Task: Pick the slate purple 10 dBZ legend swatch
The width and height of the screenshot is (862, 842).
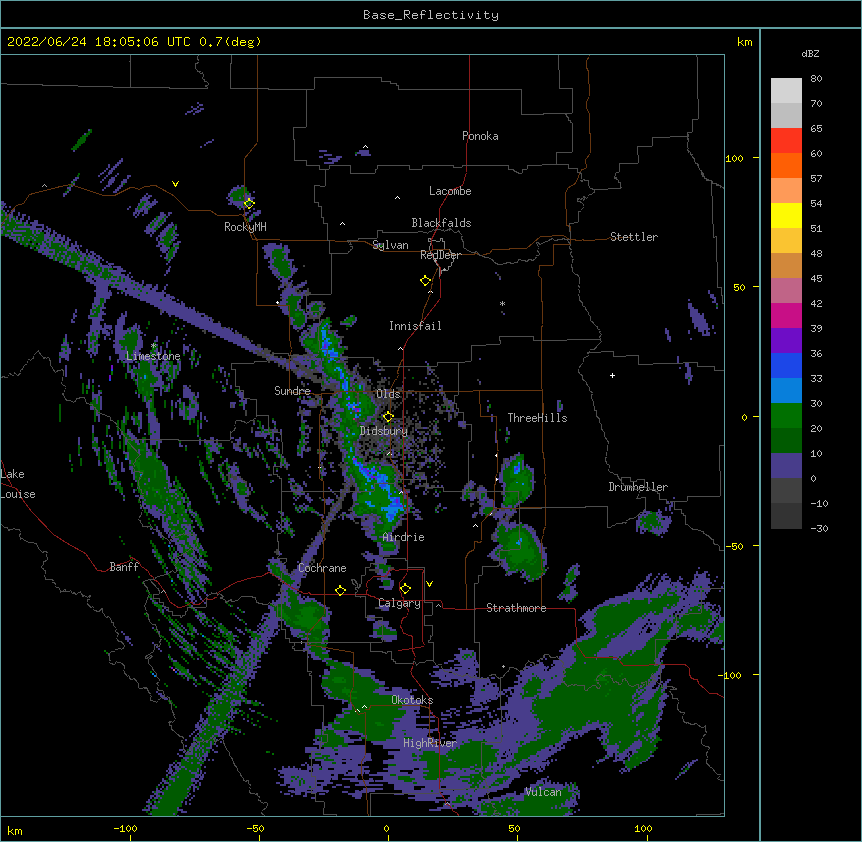Action: pos(786,466)
